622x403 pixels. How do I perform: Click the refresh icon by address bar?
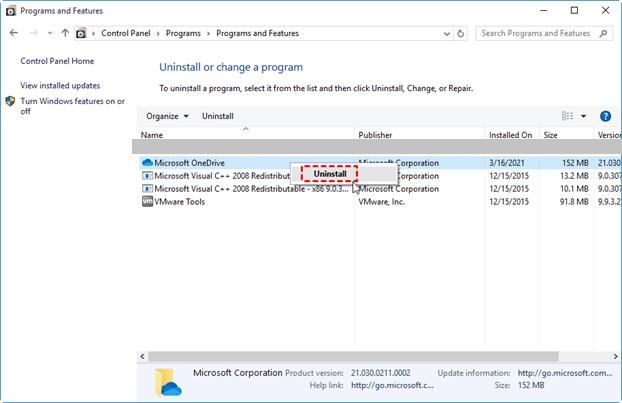point(463,33)
